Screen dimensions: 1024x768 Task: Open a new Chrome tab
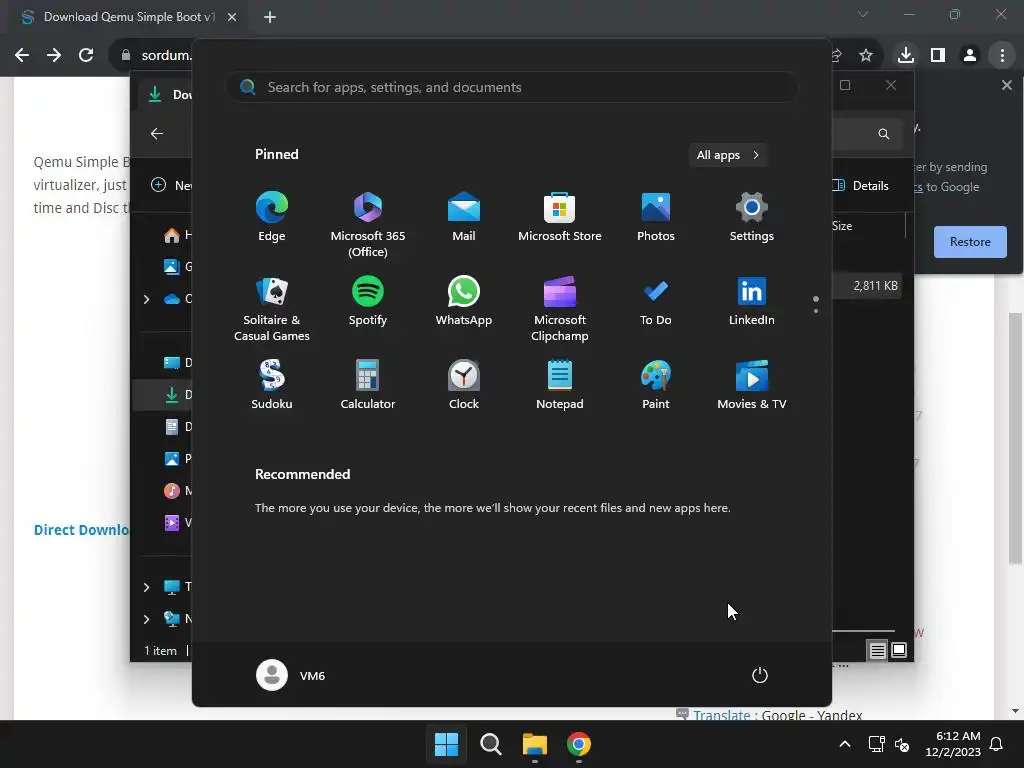[270, 17]
